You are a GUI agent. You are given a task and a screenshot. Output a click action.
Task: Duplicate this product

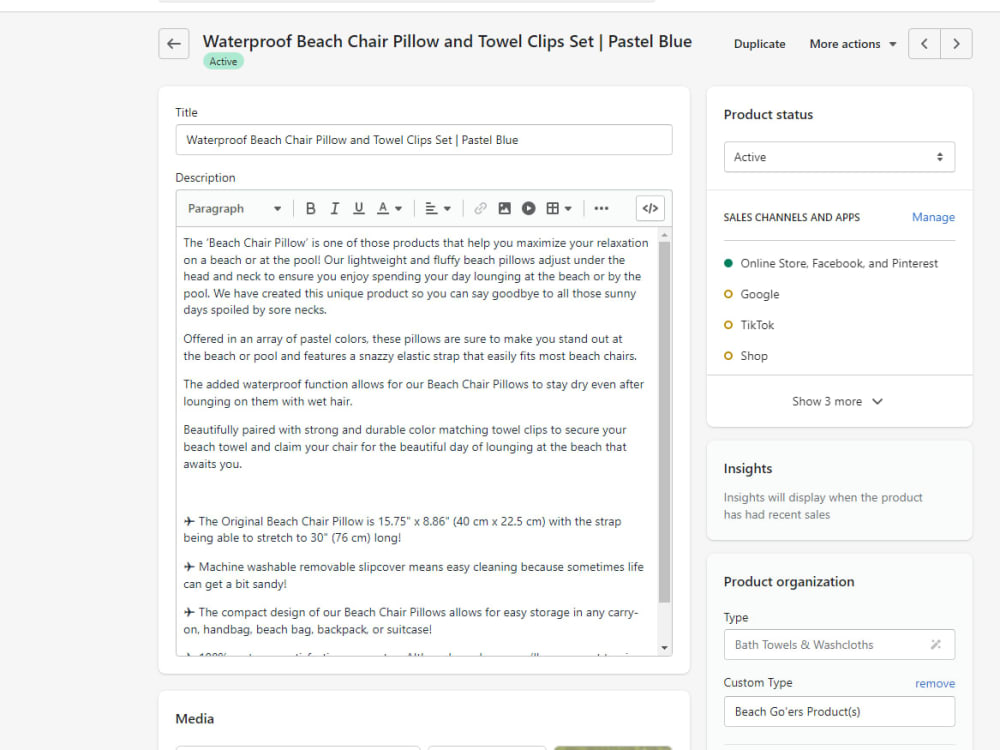pos(760,44)
